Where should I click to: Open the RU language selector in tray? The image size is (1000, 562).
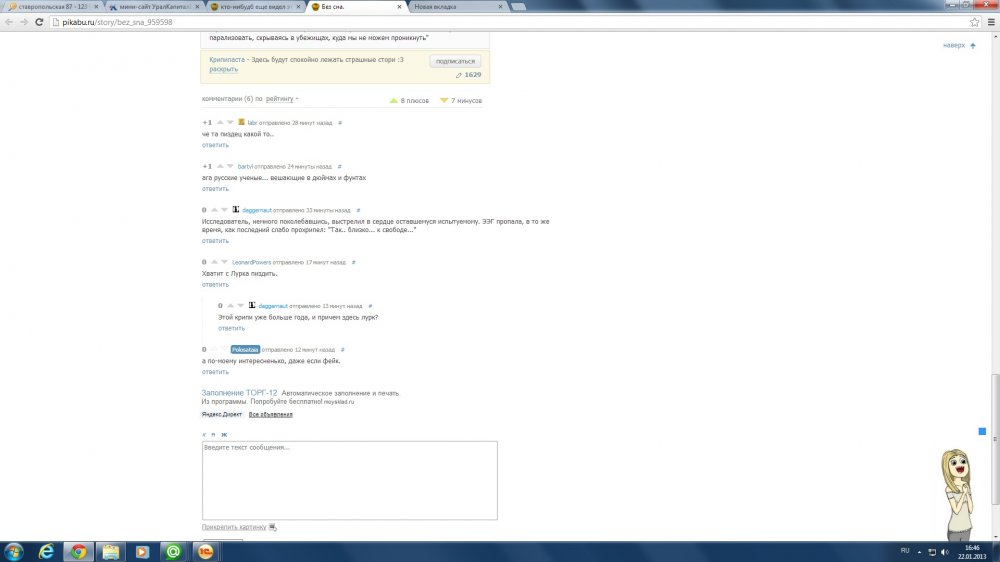pyautogui.click(x=905, y=550)
